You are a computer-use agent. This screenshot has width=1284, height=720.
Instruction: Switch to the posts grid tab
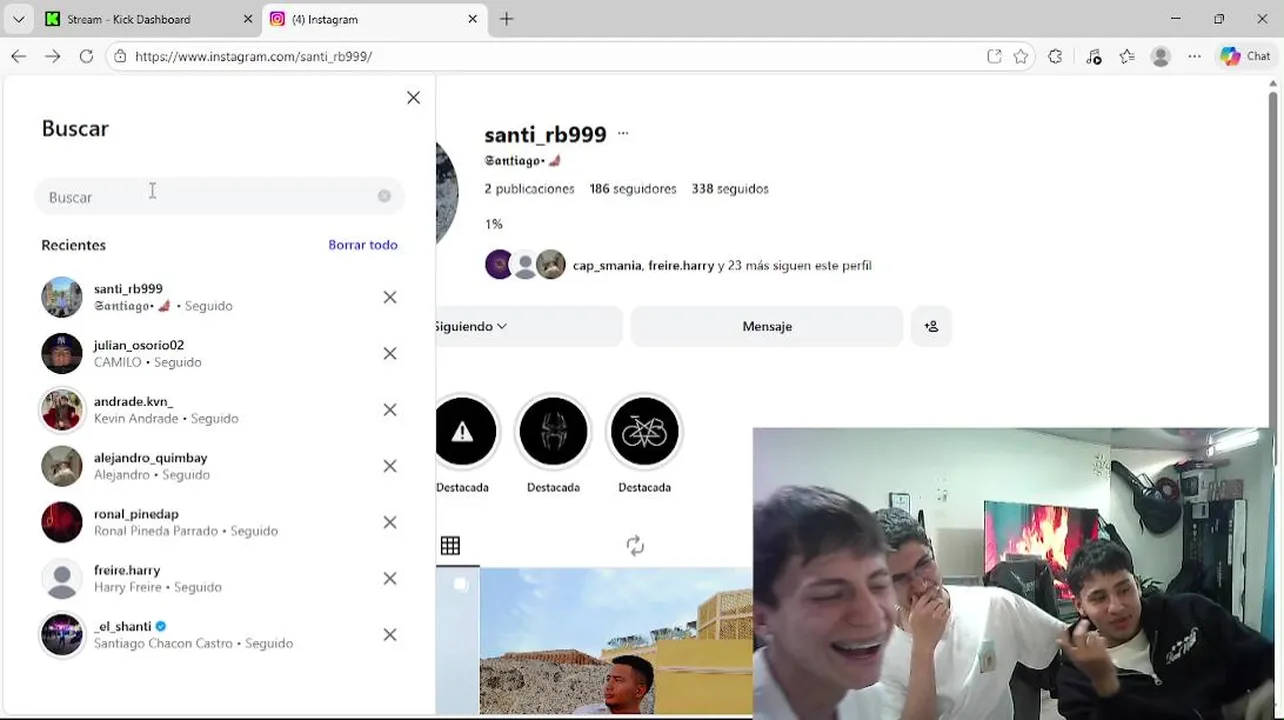[x=450, y=546]
